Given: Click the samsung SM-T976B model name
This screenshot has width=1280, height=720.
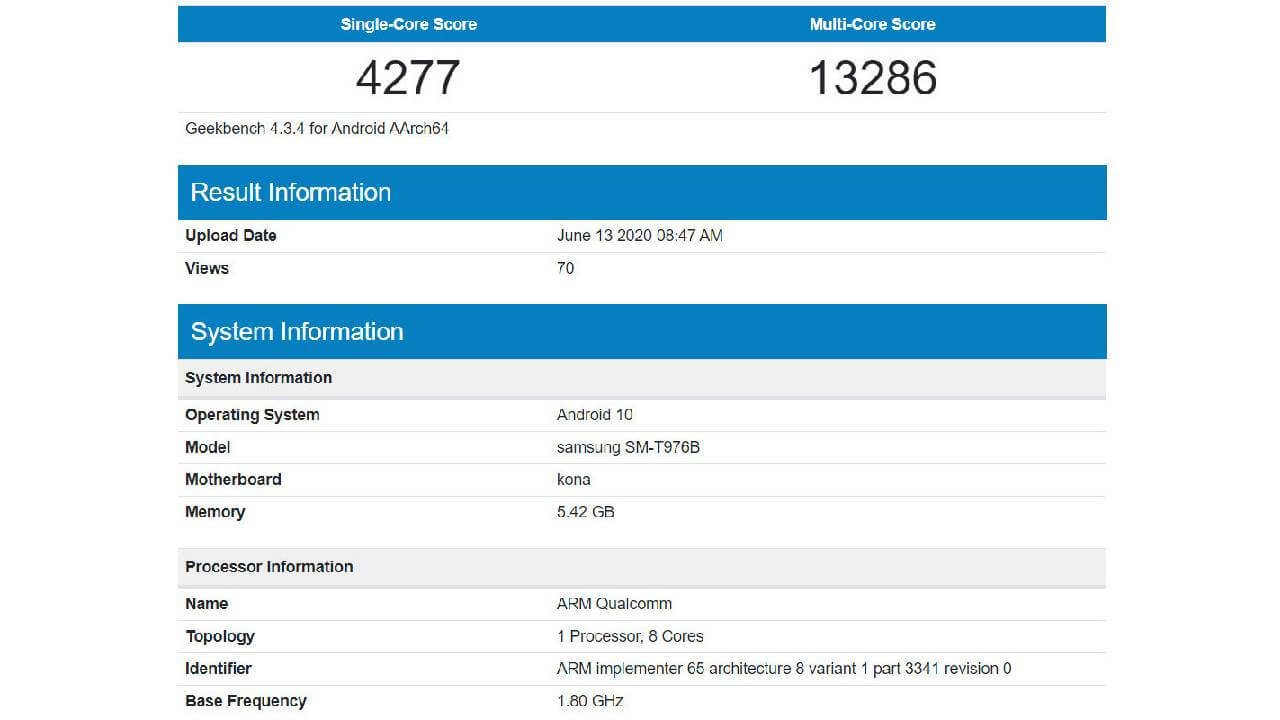Looking at the screenshot, I should tap(628, 447).
